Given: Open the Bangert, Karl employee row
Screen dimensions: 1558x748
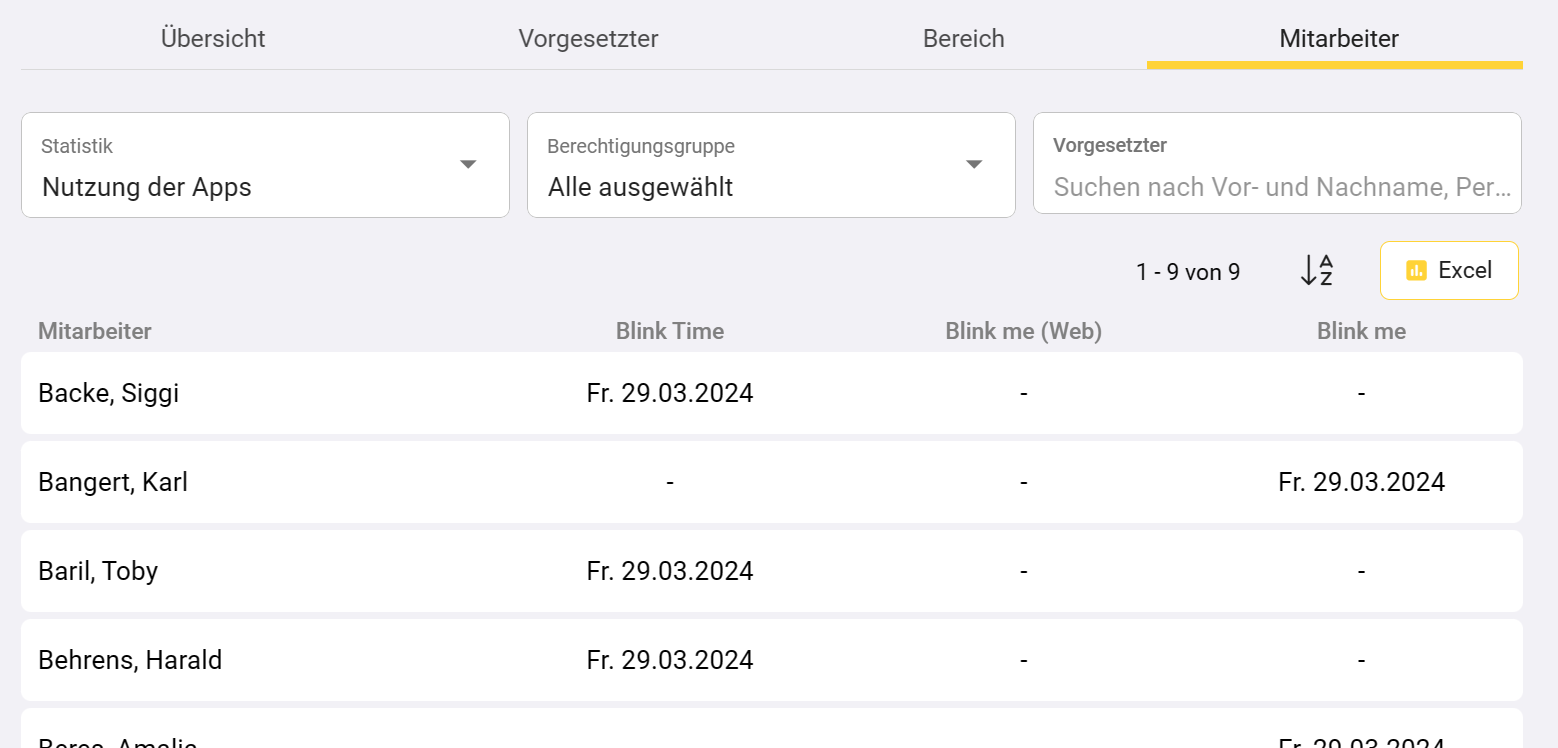Looking at the screenshot, I should (x=113, y=482).
